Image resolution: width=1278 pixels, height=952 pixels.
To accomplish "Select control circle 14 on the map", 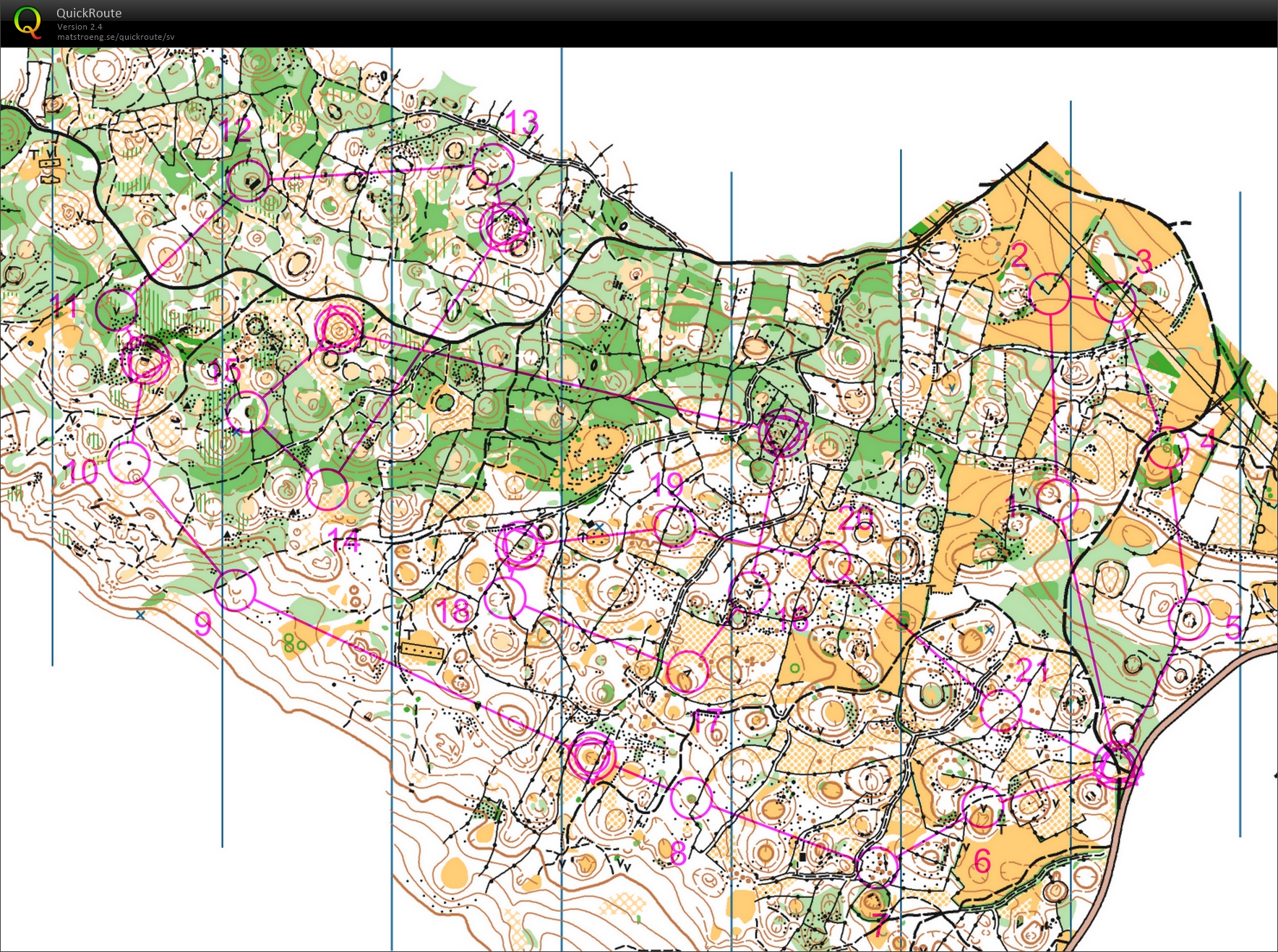I will point(327,489).
